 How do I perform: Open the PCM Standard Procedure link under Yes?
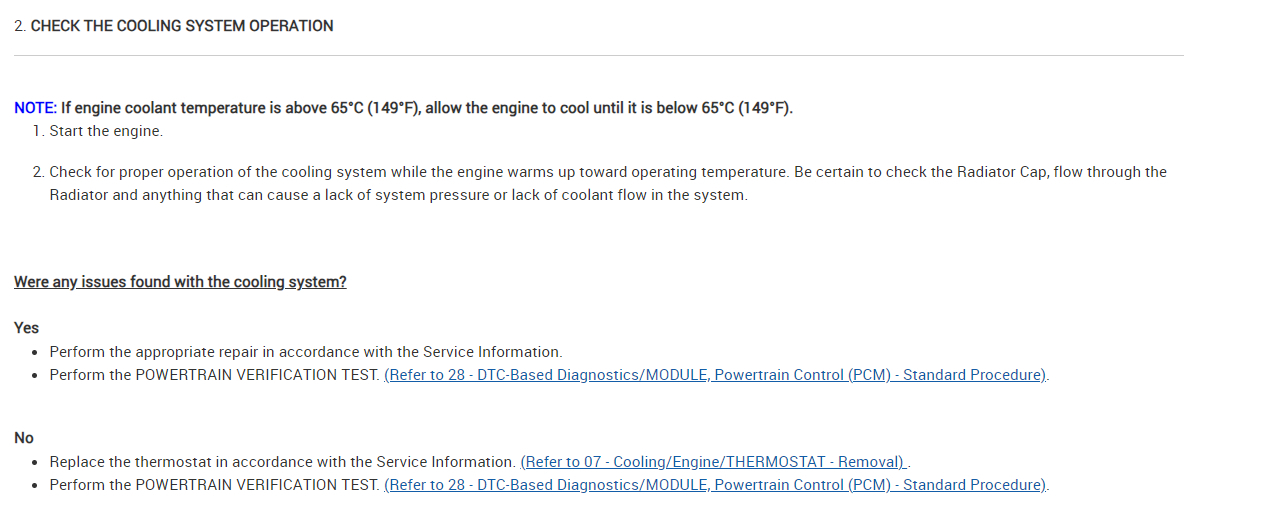click(x=715, y=375)
